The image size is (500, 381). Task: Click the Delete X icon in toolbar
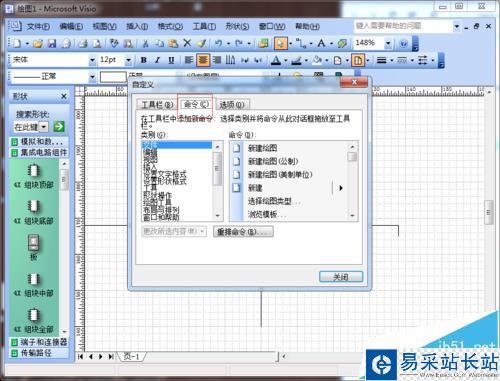tap(187, 43)
